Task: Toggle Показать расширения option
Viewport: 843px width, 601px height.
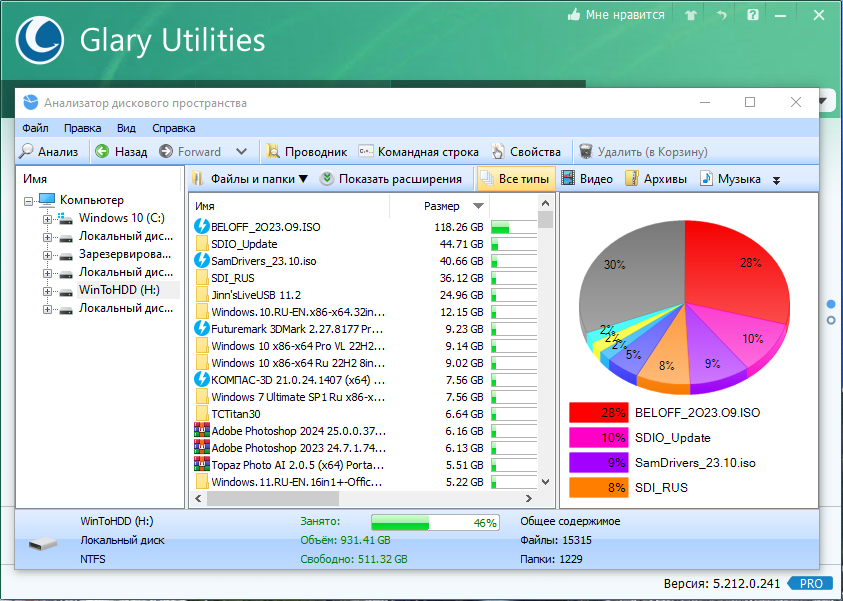Action: point(390,178)
